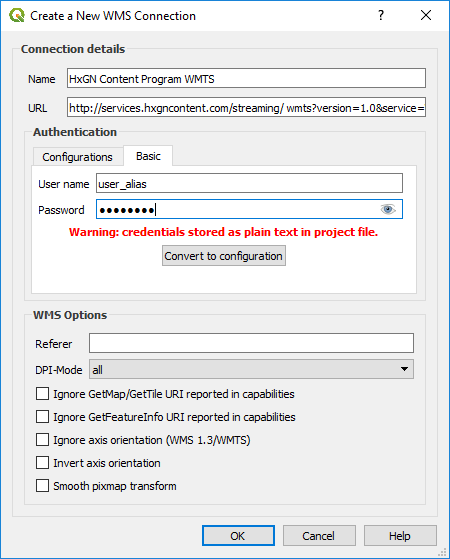
Task: Click the URL input field
Action: (246, 107)
